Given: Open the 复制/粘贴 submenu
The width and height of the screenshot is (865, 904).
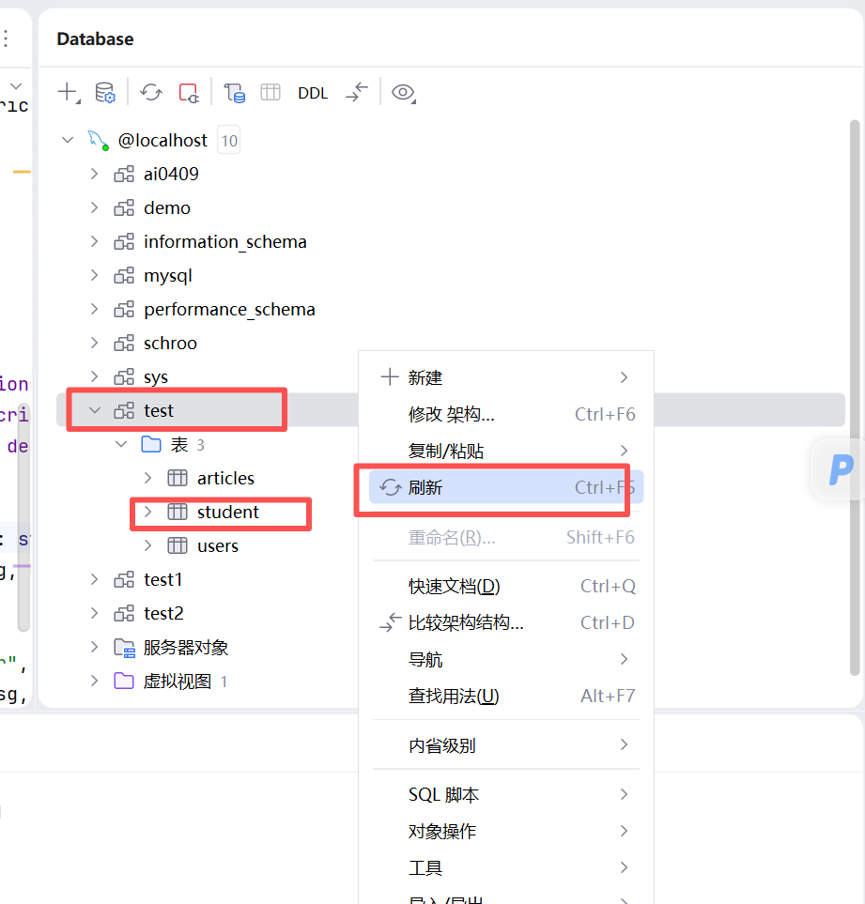Looking at the screenshot, I should (x=506, y=450).
